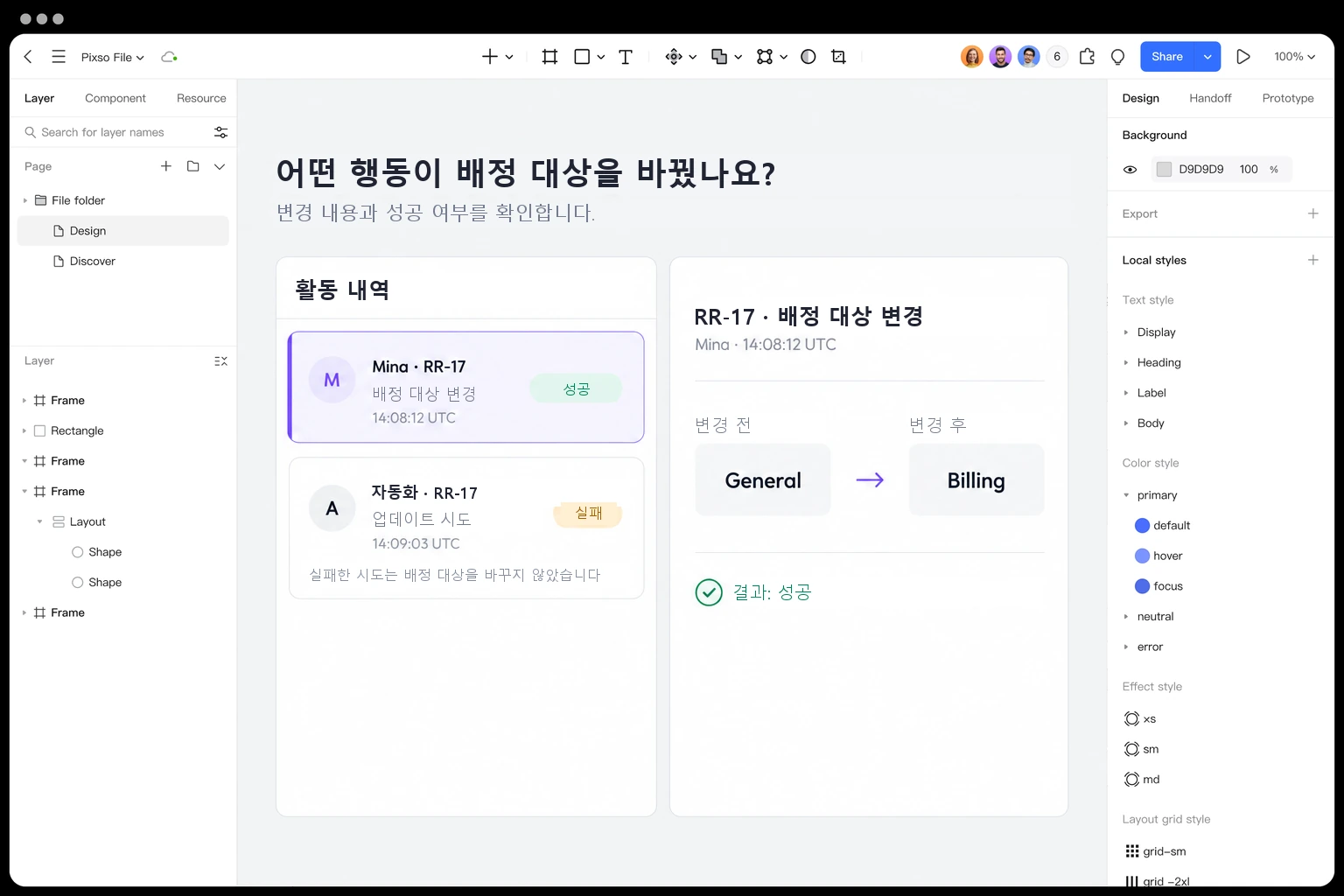Click the component tool icon
Viewport: 1344px width, 896px height.
tap(674, 57)
